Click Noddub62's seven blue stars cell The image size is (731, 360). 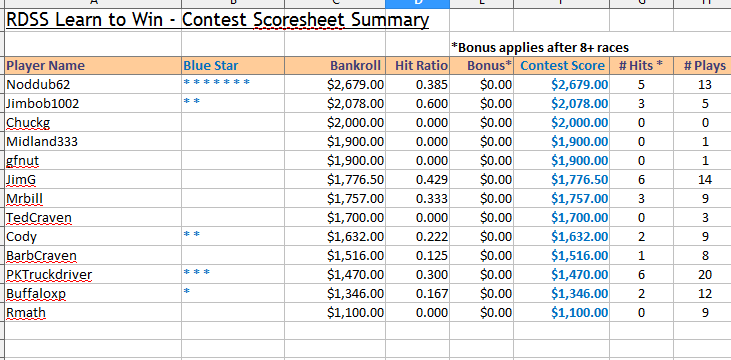[233, 84]
